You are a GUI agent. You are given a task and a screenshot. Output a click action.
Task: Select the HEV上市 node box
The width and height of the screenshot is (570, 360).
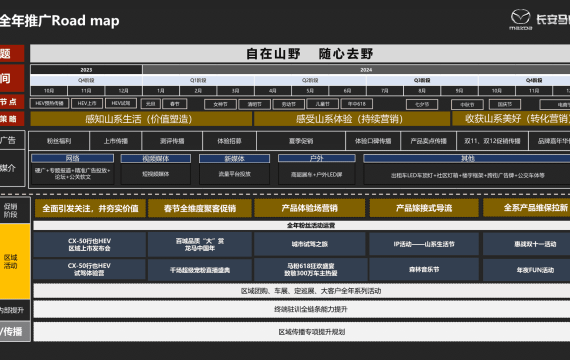click(87, 103)
